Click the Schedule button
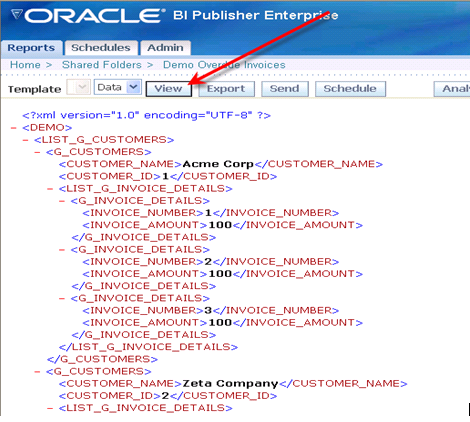The width and height of the screenshot is (470, 422). pos(350,89)
